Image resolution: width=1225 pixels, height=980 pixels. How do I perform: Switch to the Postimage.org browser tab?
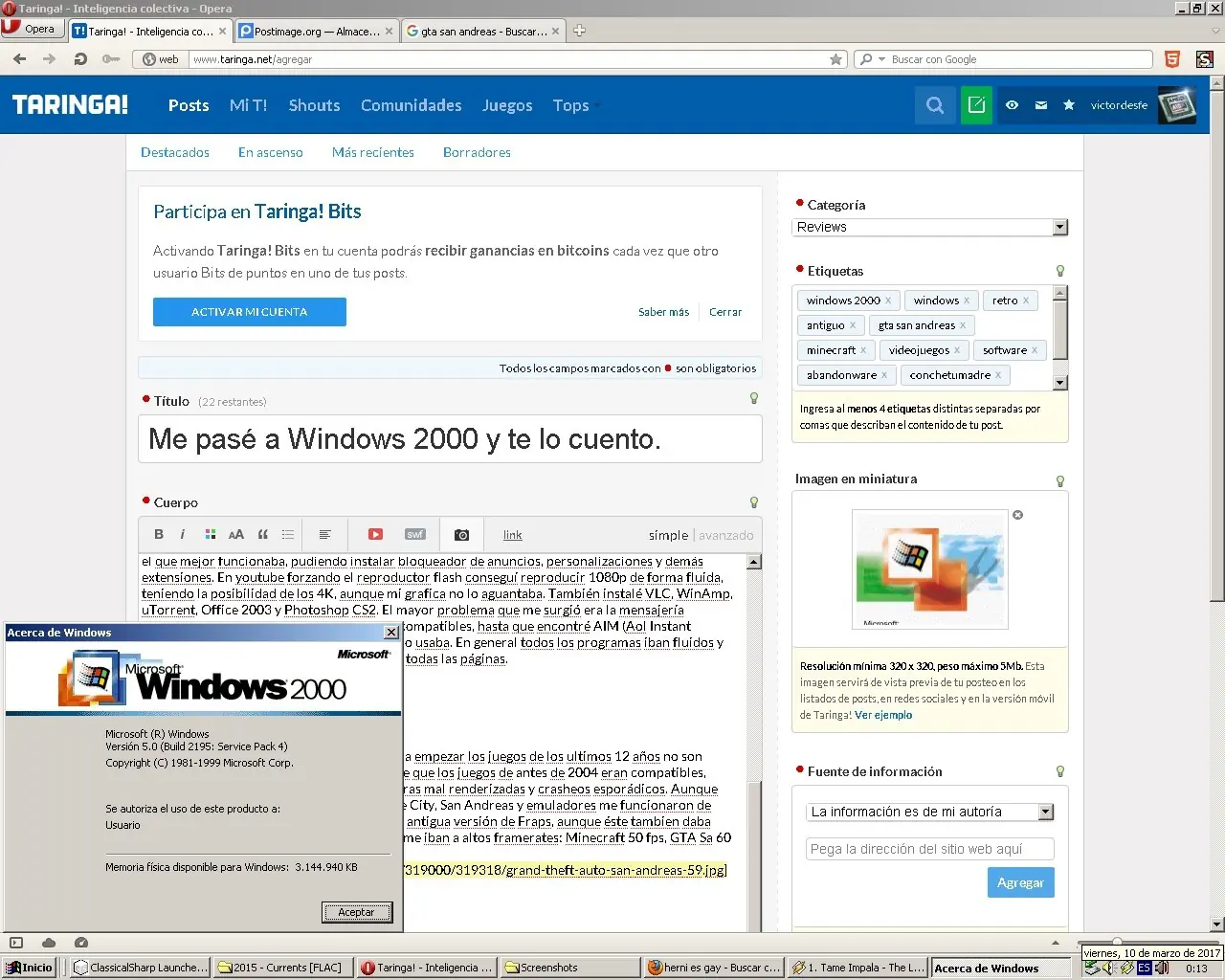(x=315, y=31)
